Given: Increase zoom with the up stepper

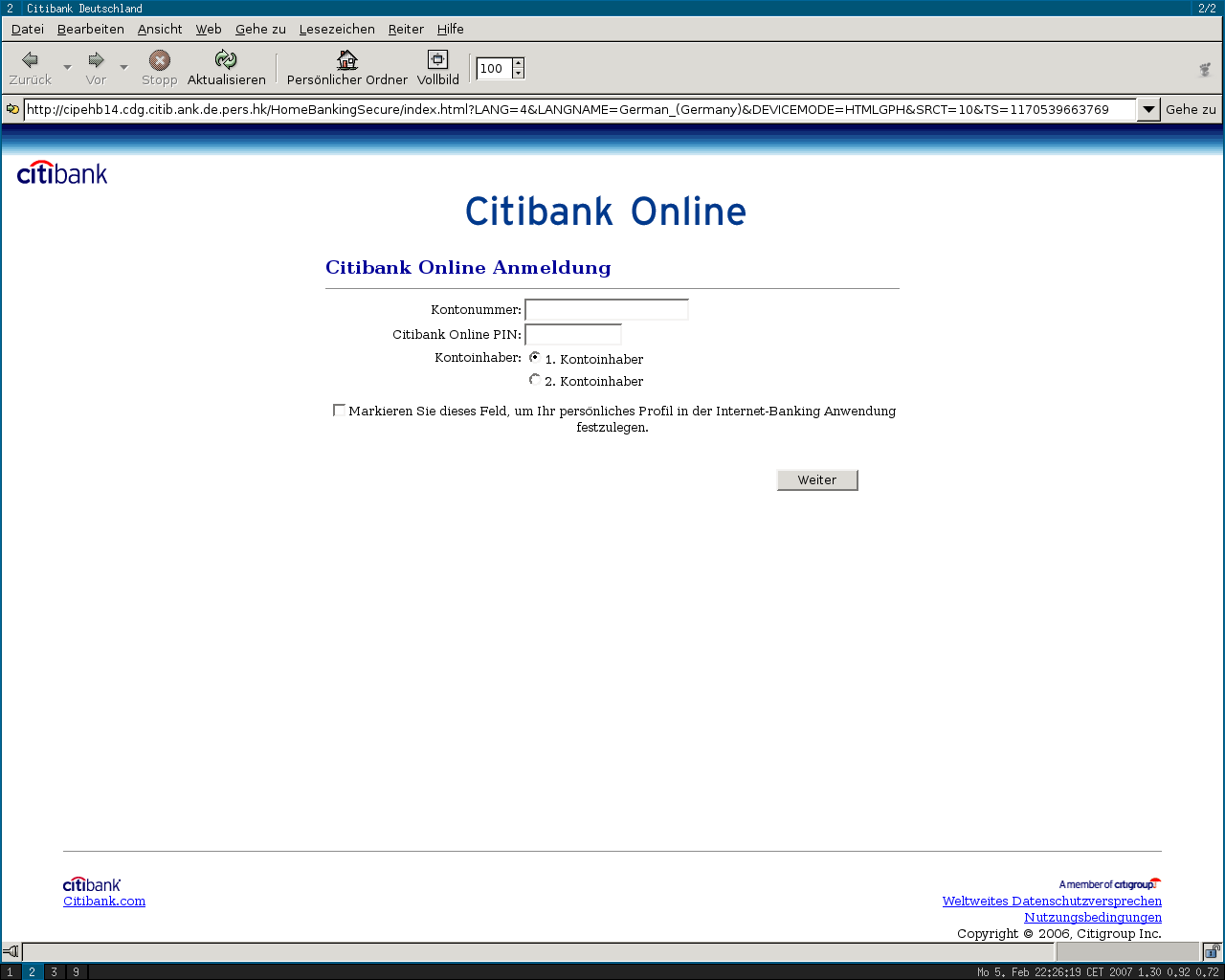Looking at the screenshot, I should (x=518, y=63).
